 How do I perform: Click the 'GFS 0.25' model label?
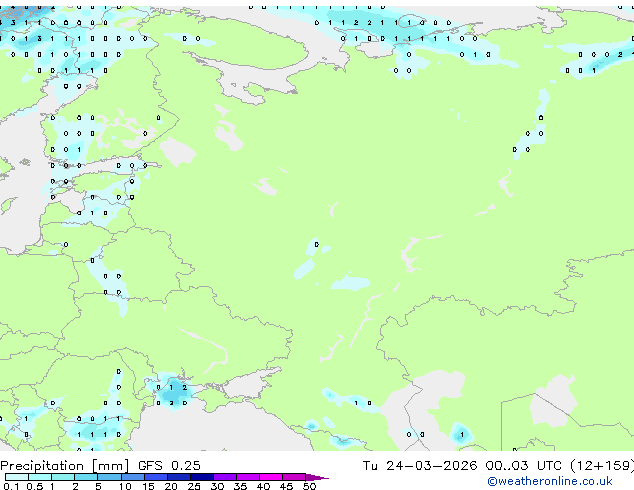[x=169, y=466]
